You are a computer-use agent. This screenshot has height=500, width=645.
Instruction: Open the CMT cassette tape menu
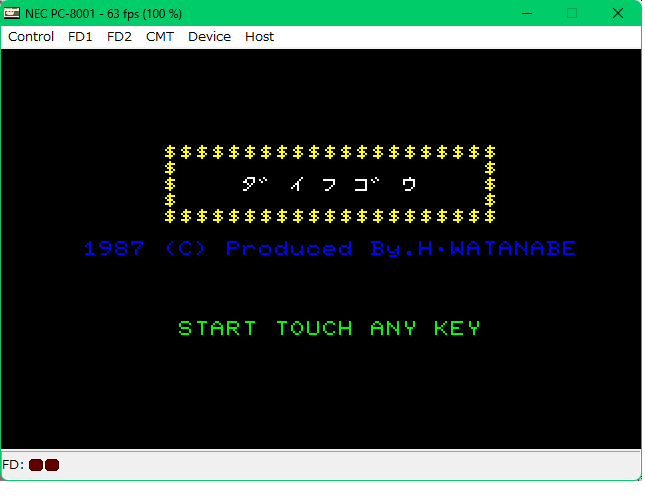point(159,37)
